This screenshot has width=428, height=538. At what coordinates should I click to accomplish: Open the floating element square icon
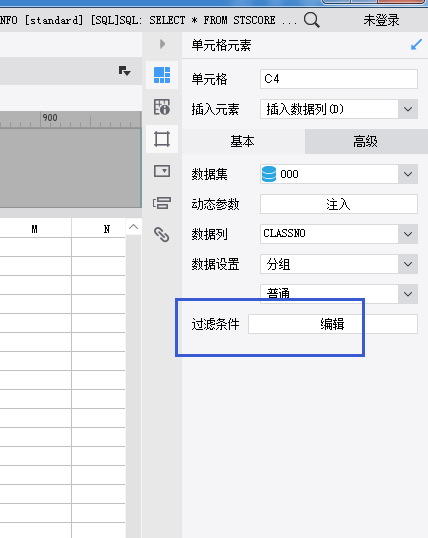click(x=162, y=139)
